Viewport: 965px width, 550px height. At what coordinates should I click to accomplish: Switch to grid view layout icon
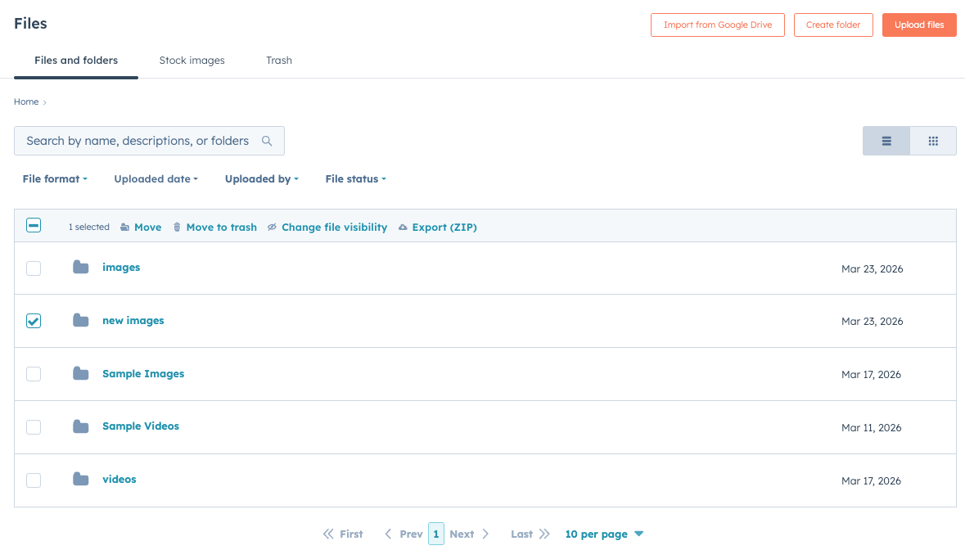click(933, 141)
